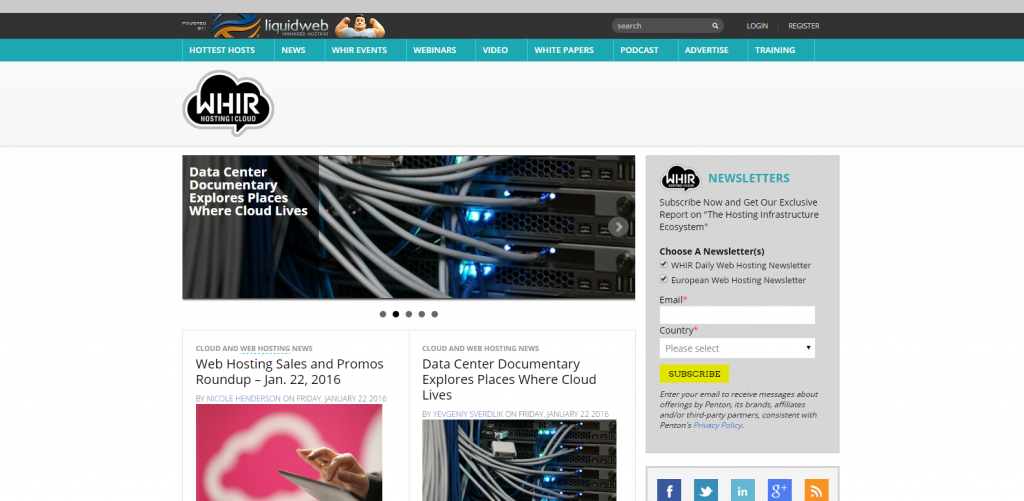The width and height of the screenshot is (1024, 501).
Task: Click the Register link
Action: point(803,26)
